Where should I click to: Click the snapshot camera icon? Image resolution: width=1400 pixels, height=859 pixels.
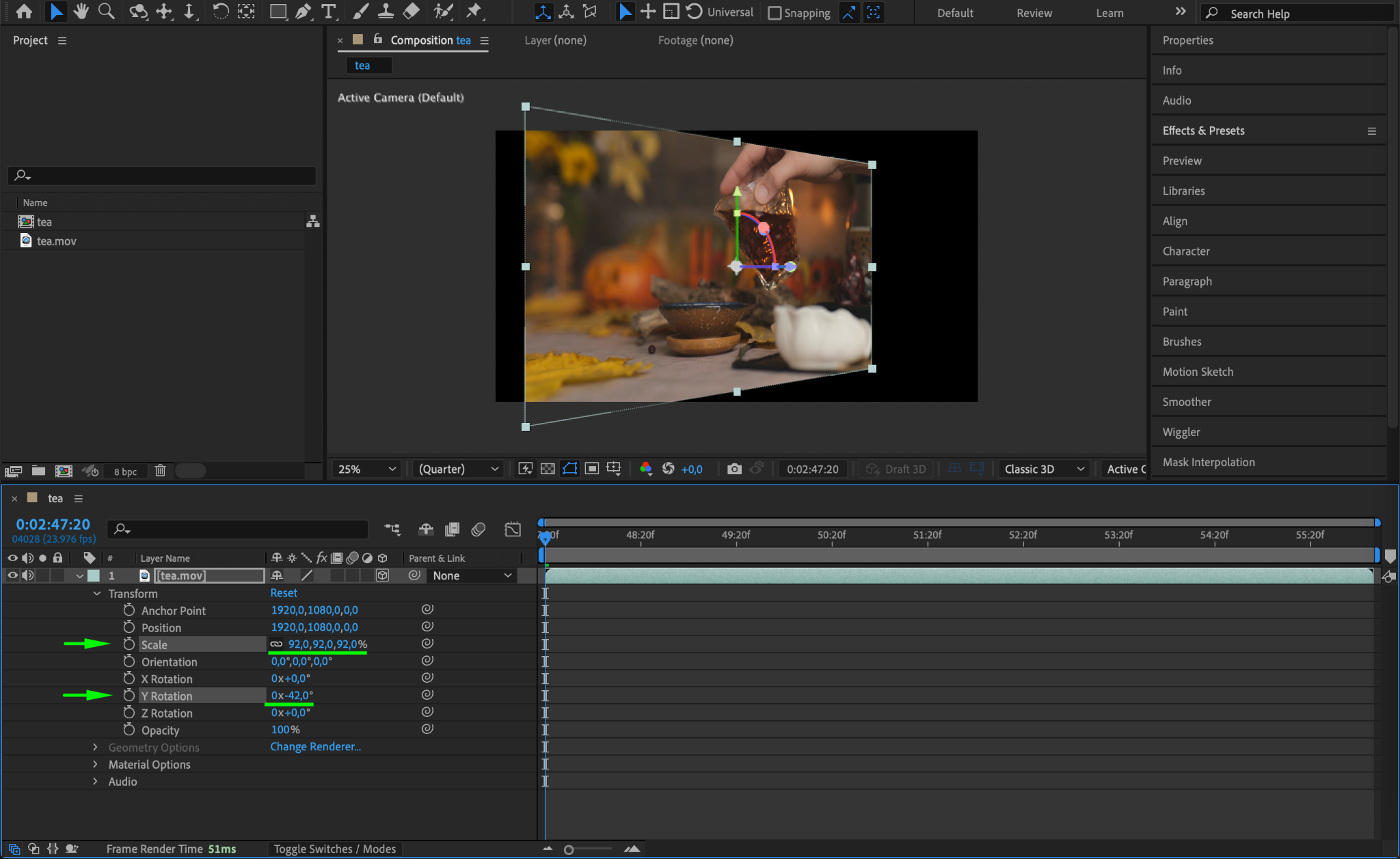(x=734, y=469)
